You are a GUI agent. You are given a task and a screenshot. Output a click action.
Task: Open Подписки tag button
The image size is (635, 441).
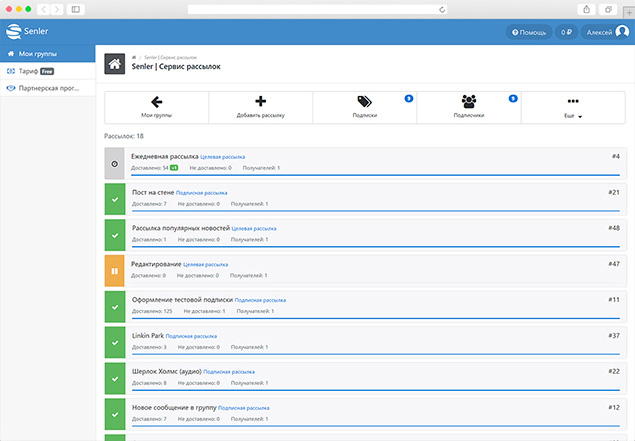click(364, 107)
